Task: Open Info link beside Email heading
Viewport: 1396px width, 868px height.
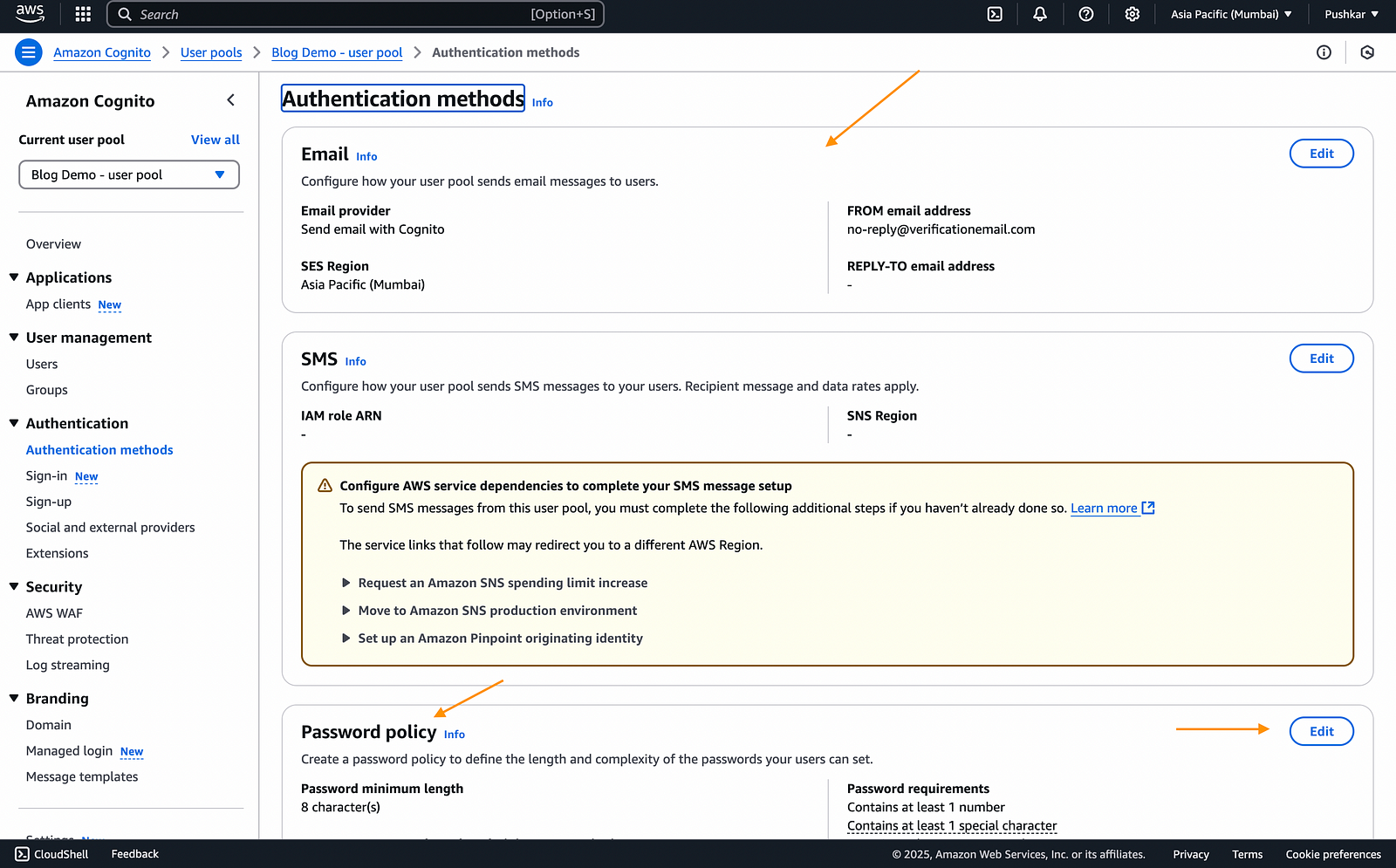Action: click(366, 156)
